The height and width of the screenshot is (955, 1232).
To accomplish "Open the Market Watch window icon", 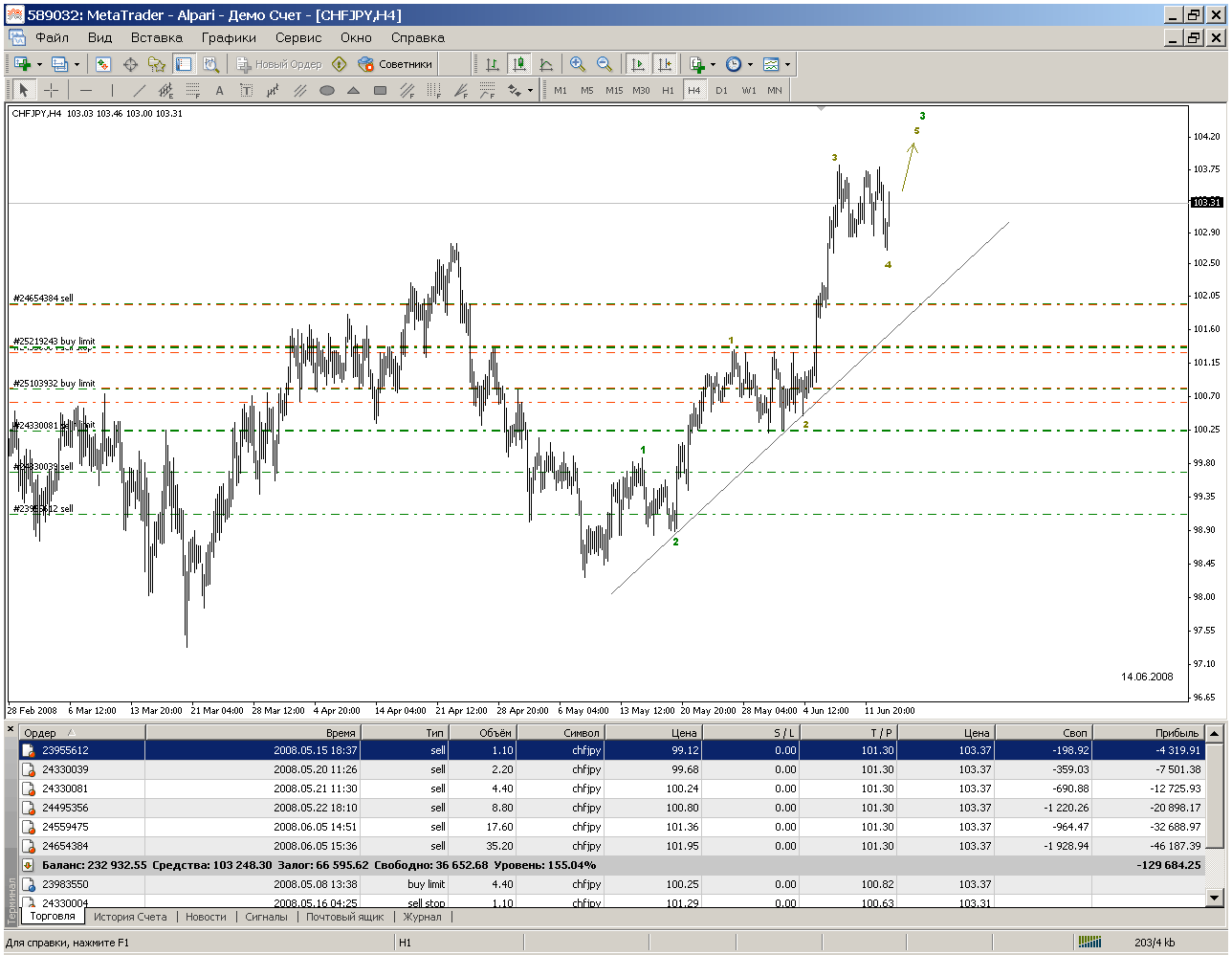I will 103,64.
